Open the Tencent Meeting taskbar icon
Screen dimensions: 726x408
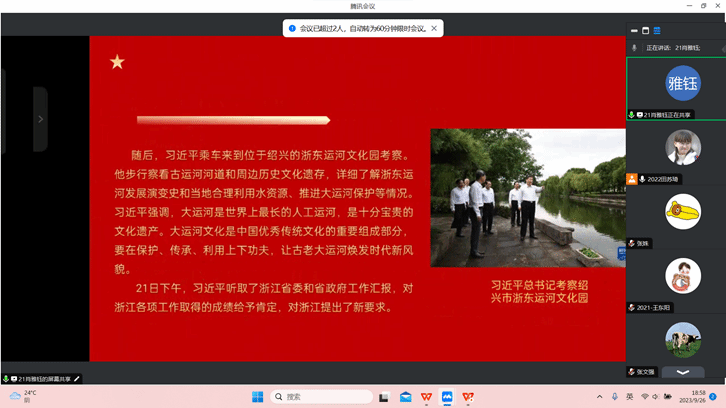pyautogui.click(x=448, y=397)
